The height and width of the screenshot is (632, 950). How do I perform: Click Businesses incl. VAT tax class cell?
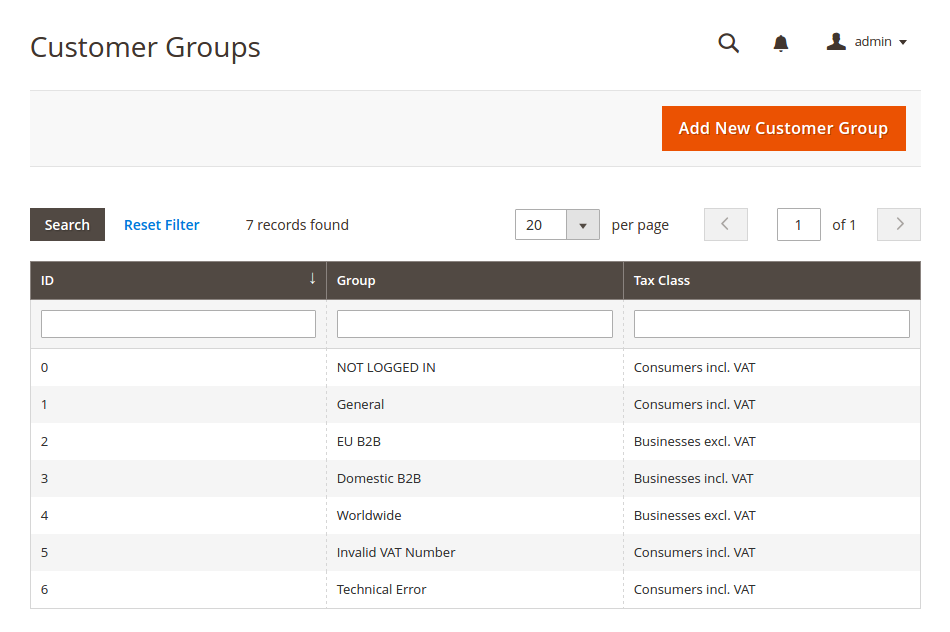pyautogui.click(x=772, y=479)
